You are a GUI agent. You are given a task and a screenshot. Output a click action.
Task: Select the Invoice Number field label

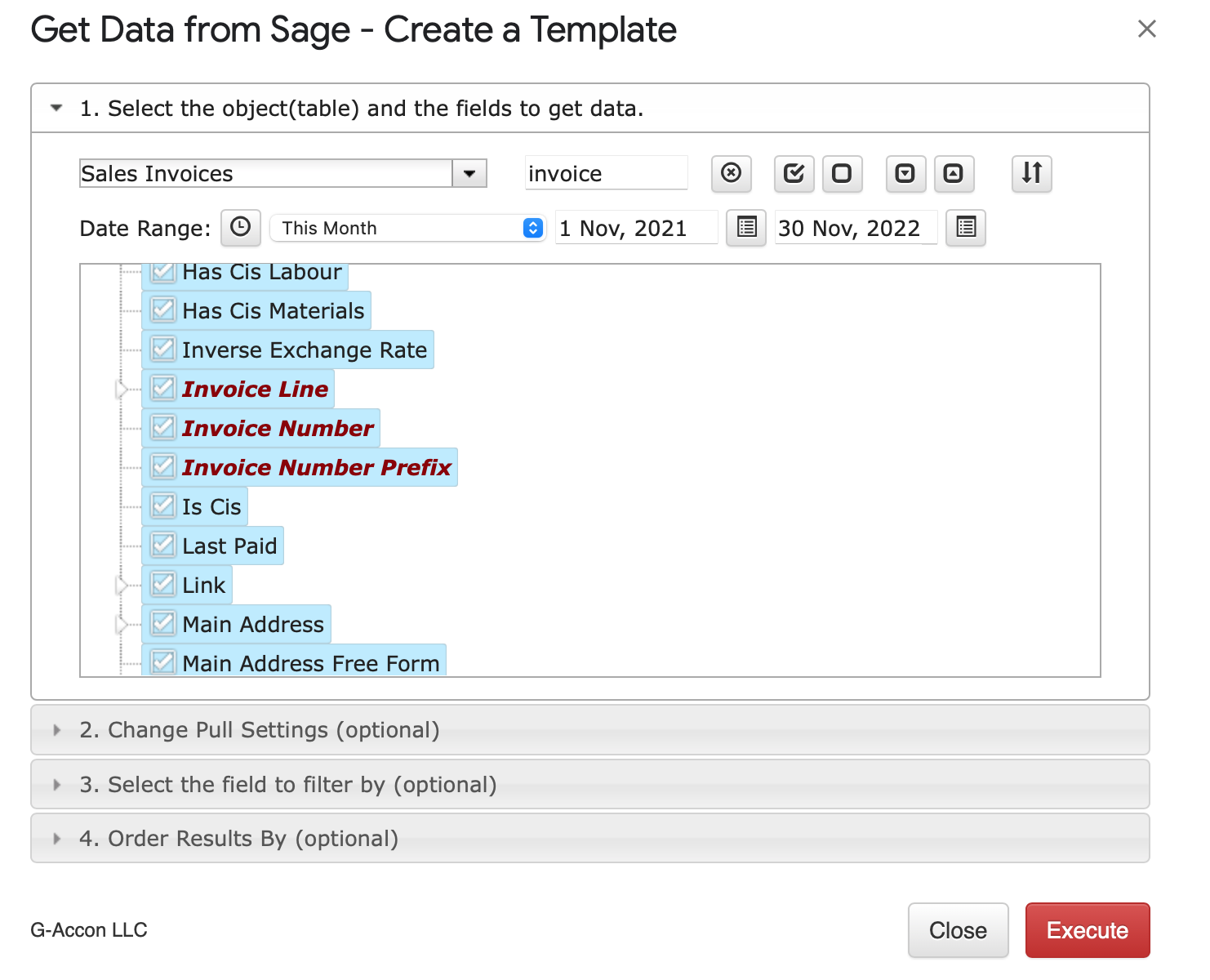(x=278, y=428)
